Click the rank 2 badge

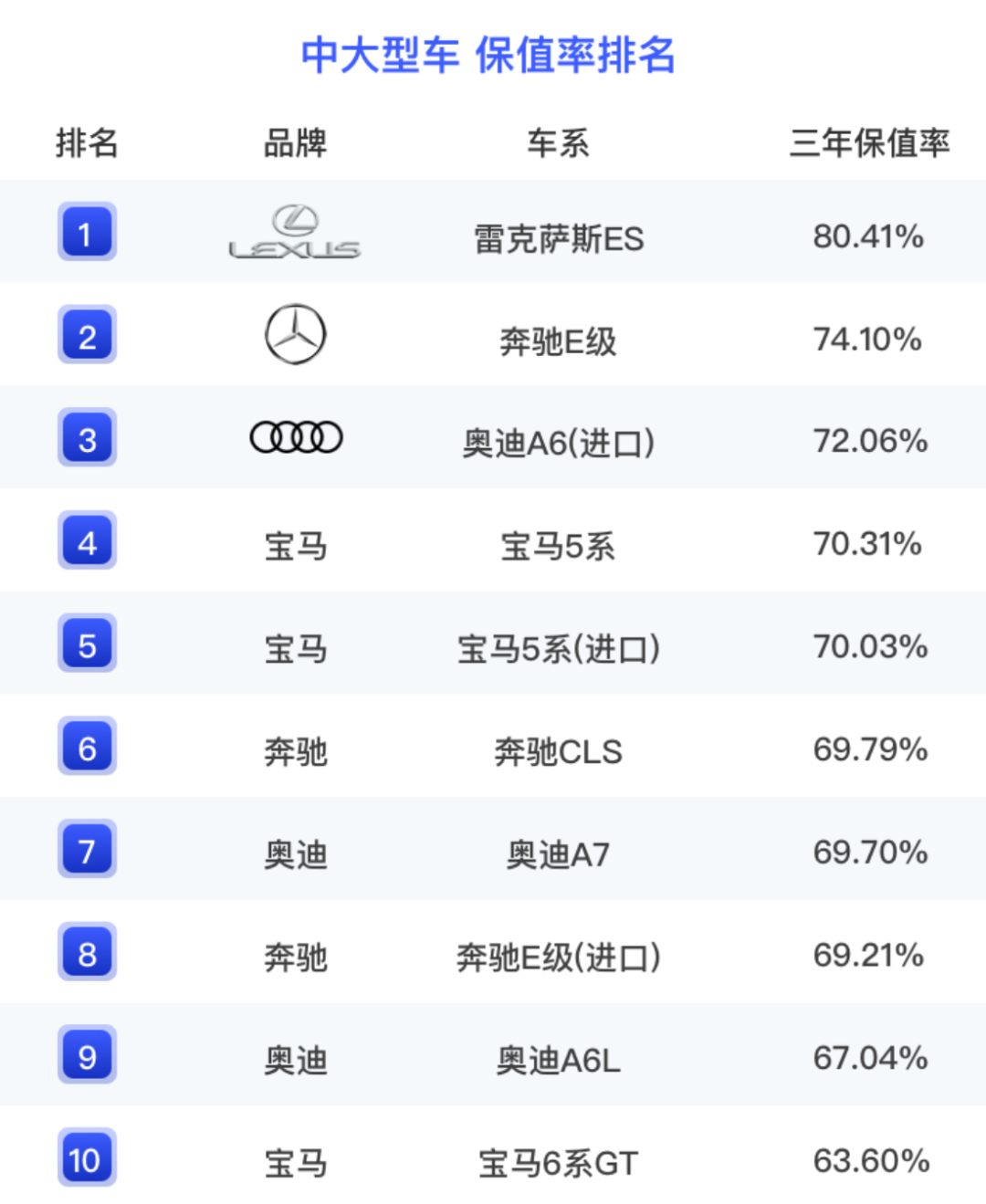click(87, 335)
